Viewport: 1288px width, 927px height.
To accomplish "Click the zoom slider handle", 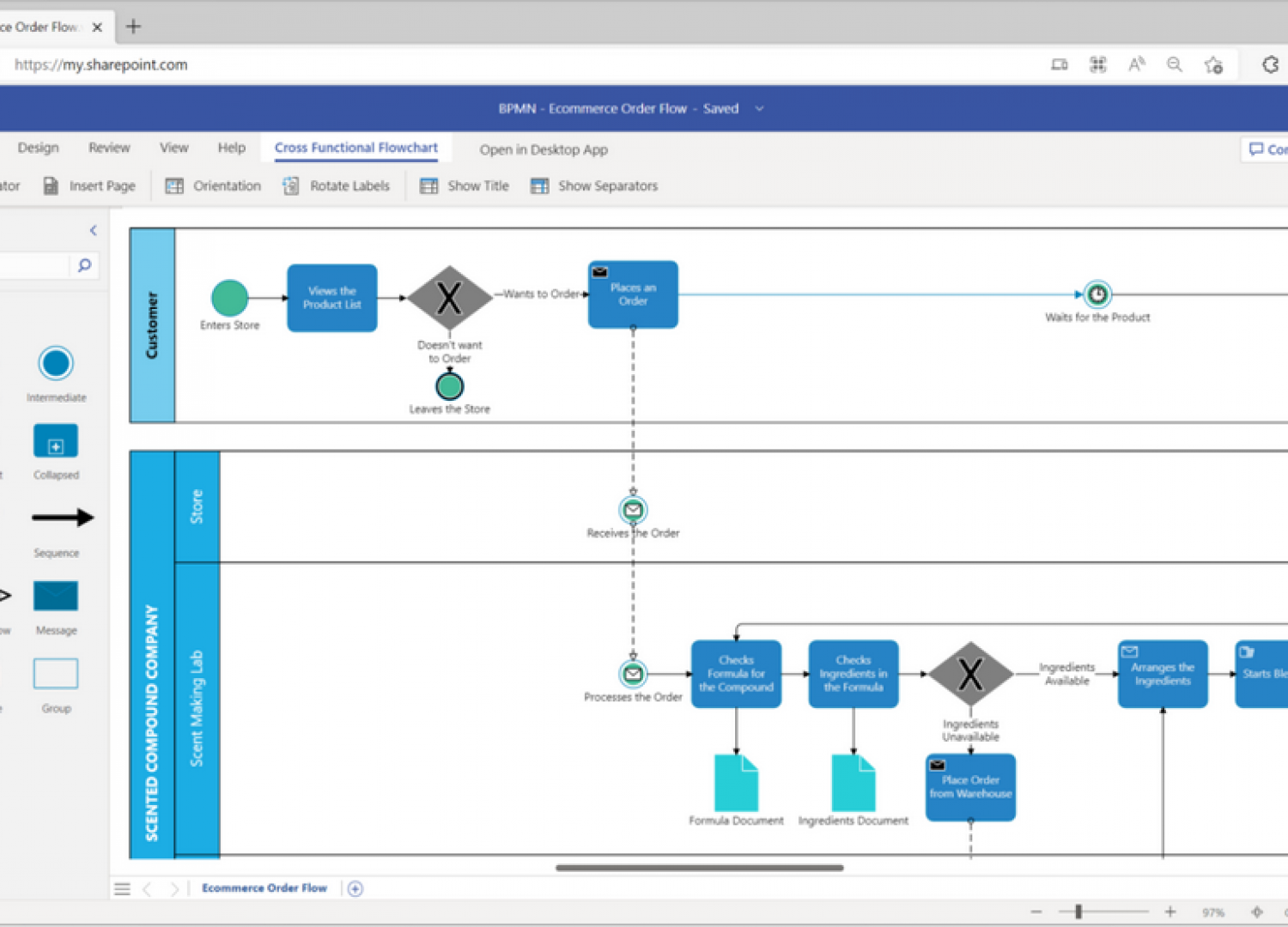I will [1078, 912].
